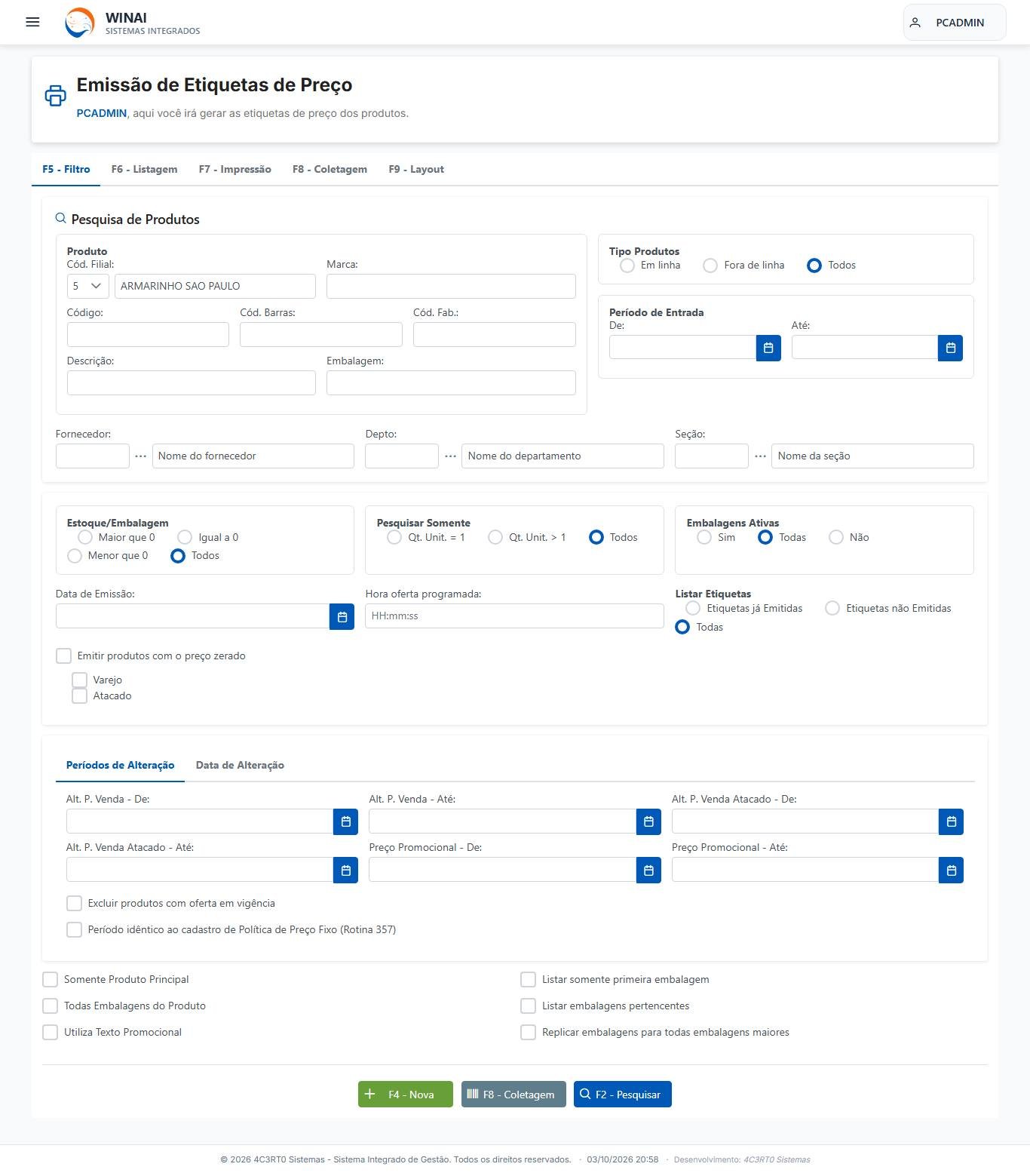This screenshot has width=1030, height=1176.
Task: Focus the Cód. Barras field
Action: pos(321,334)
